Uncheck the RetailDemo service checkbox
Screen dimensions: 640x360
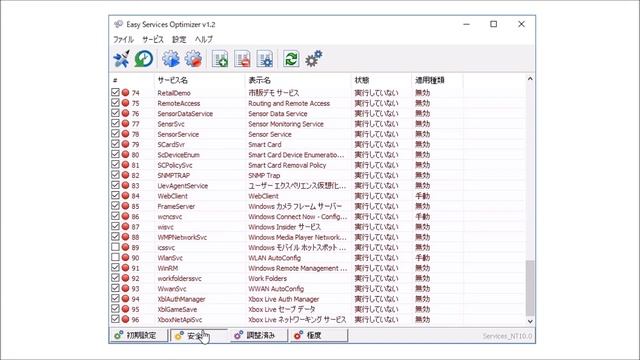click(x=115, y=93)
